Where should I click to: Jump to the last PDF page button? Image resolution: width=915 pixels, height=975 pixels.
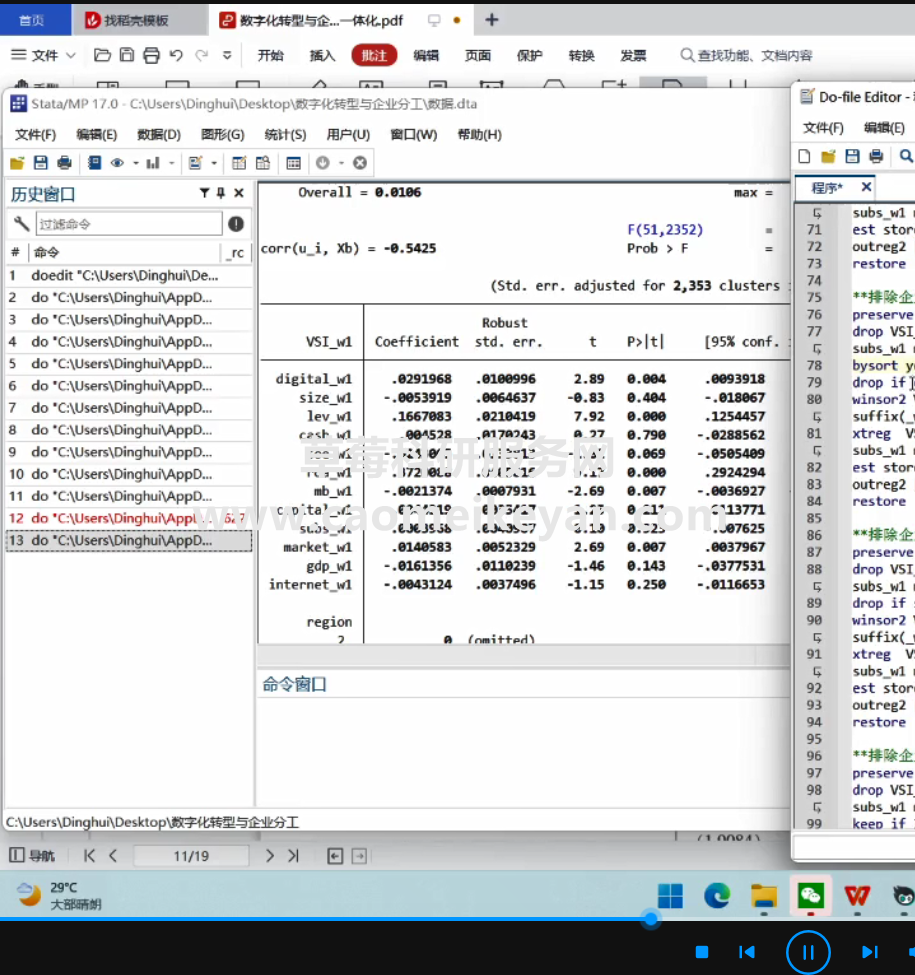point(293,856)
